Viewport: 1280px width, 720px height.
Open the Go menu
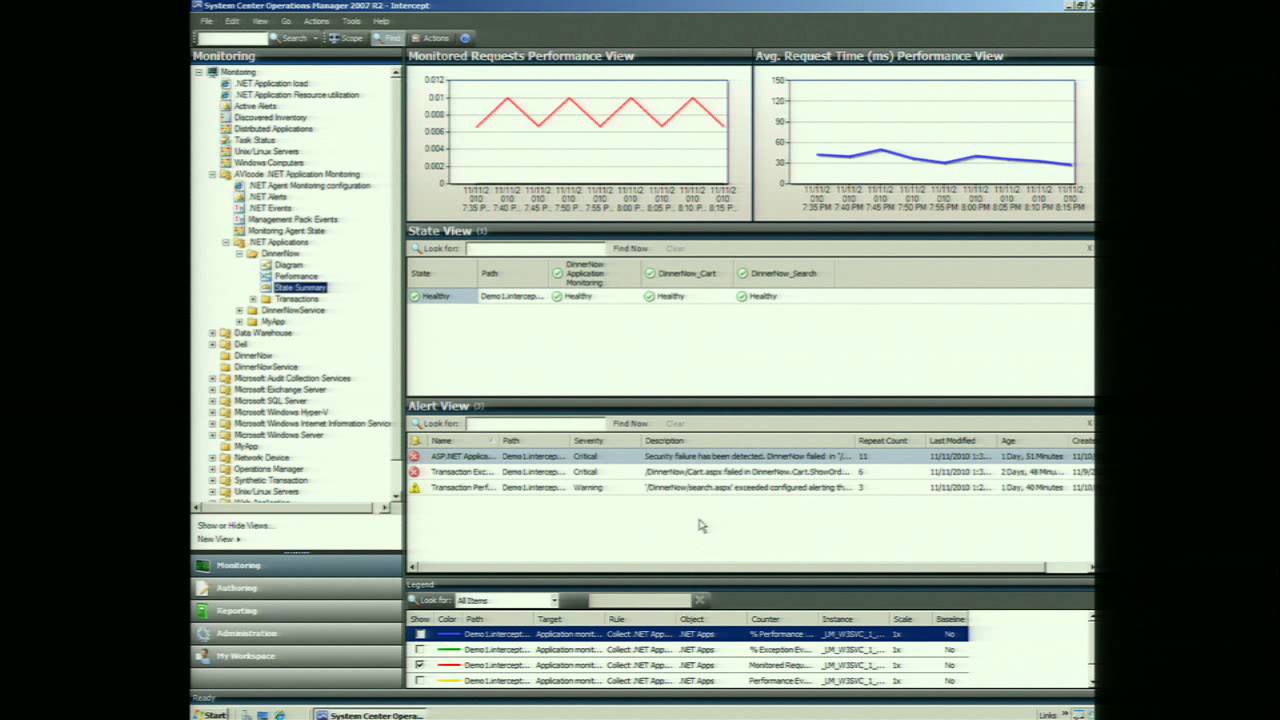pos(286,21)
